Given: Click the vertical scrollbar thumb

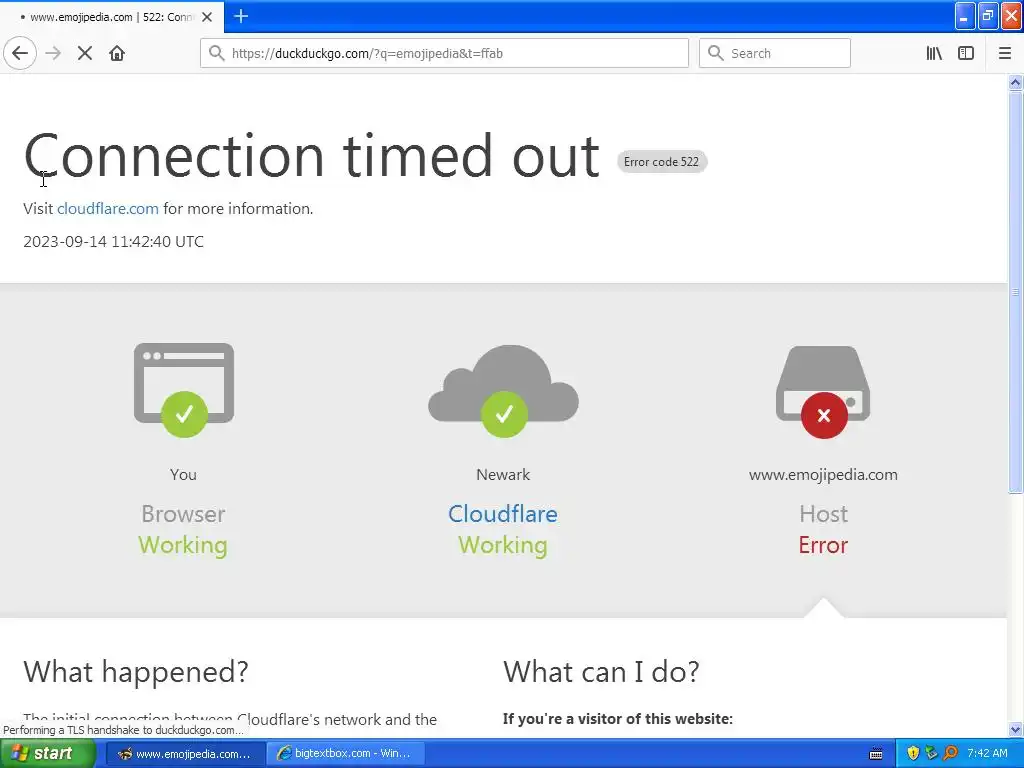Looking at the screenshot, I should coord(1015,293).
